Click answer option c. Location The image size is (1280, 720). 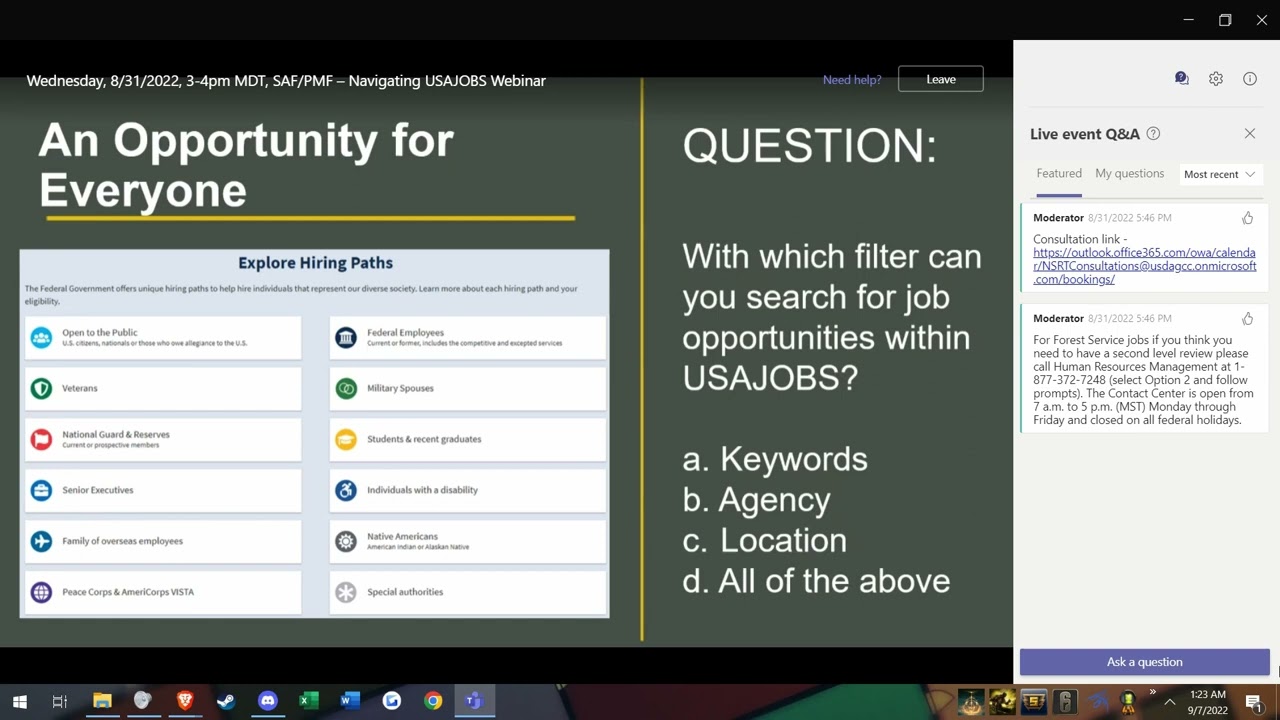pyautogui.click(x=765, y=540)
